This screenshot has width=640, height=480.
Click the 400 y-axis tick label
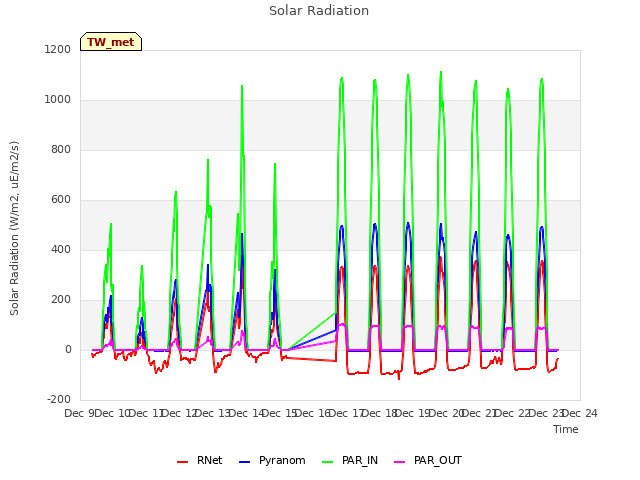coord(61,249)
